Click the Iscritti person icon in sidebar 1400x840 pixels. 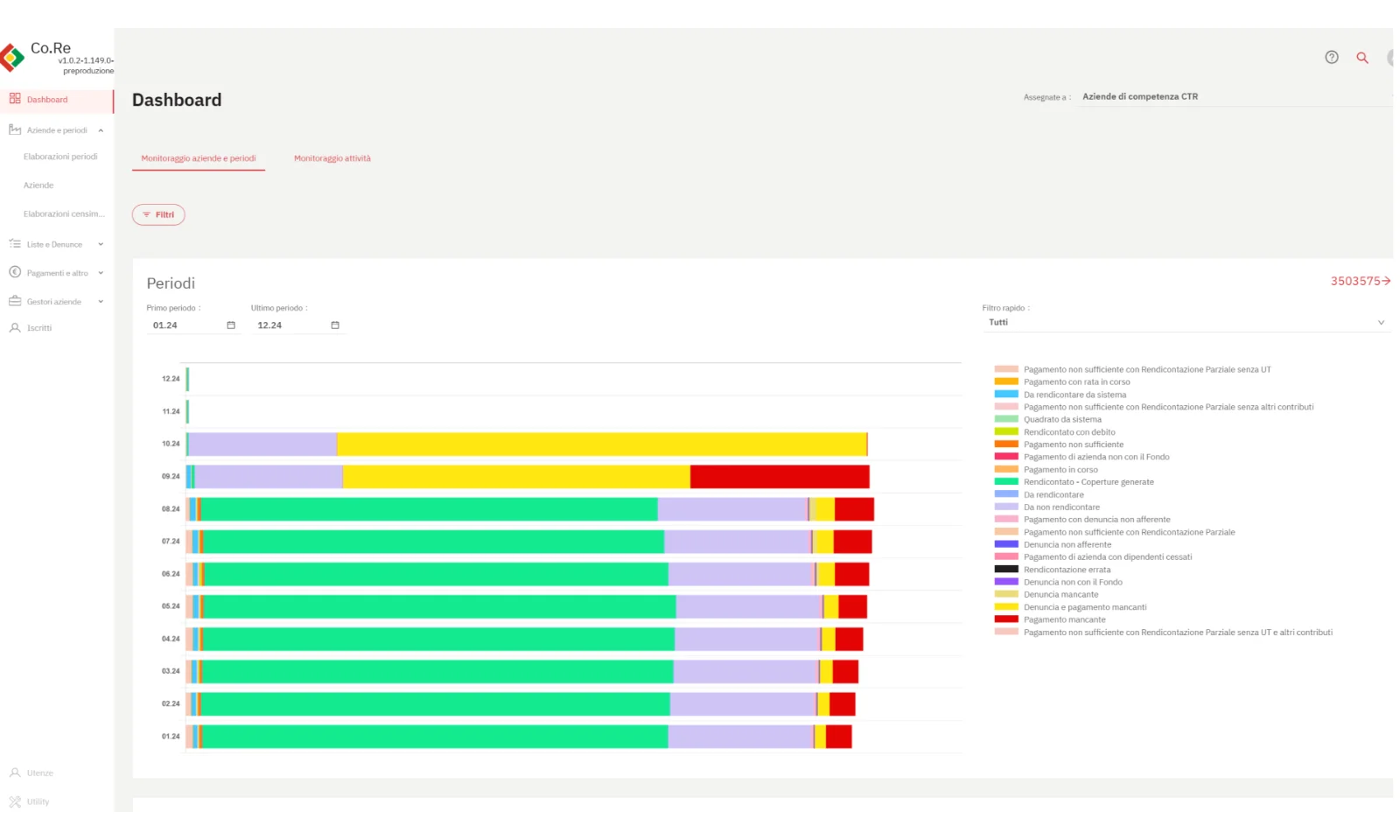coord(15,328)
